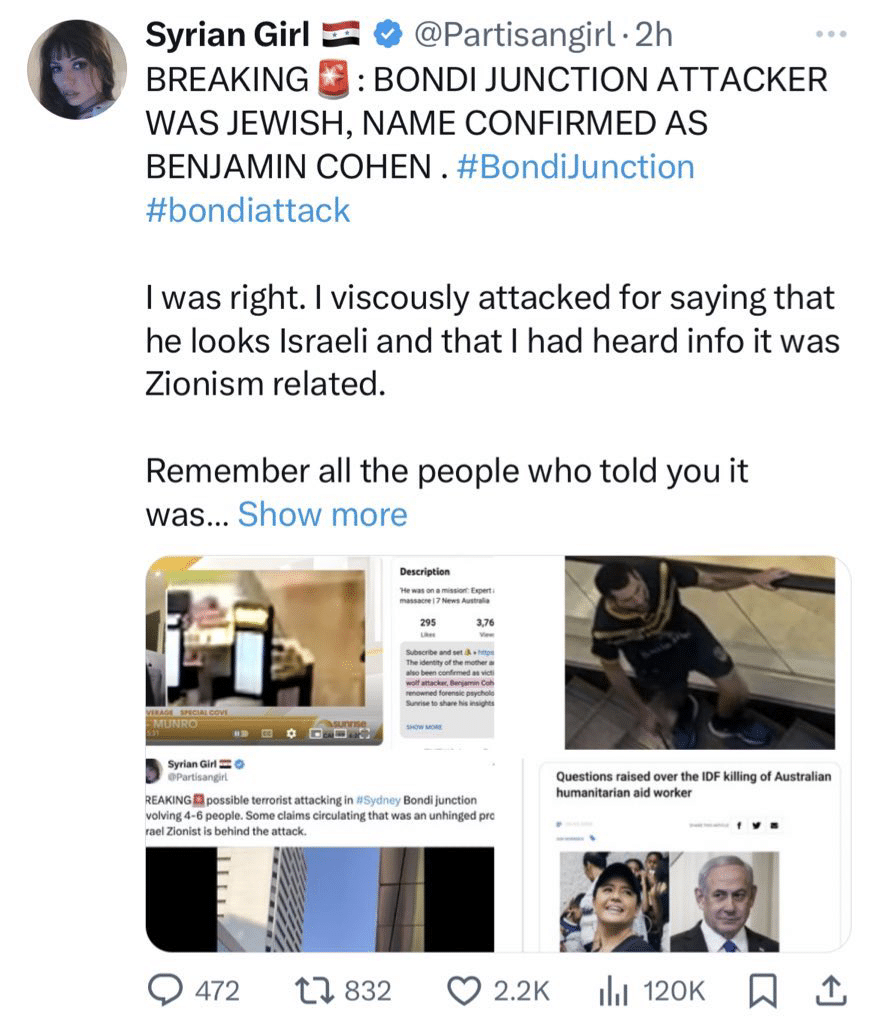Click the blue verified badge
This screenshot has height=1024, width=878.
coord(387,35)
